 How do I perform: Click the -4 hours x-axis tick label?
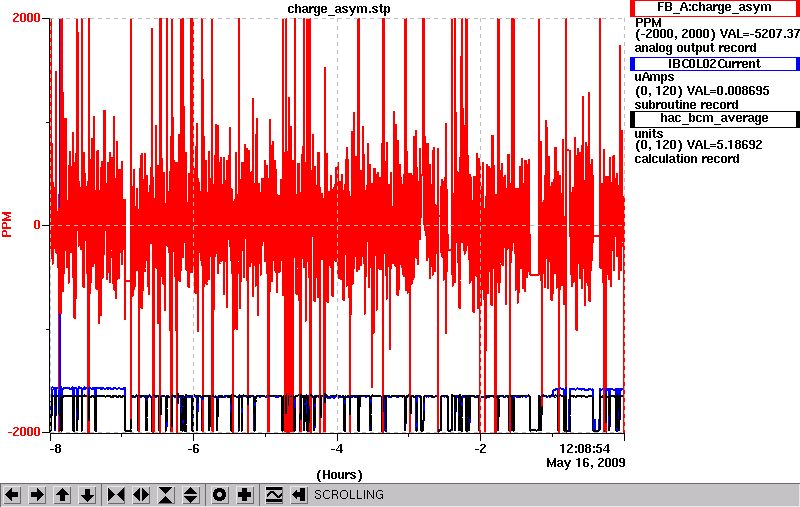point(336,449)
